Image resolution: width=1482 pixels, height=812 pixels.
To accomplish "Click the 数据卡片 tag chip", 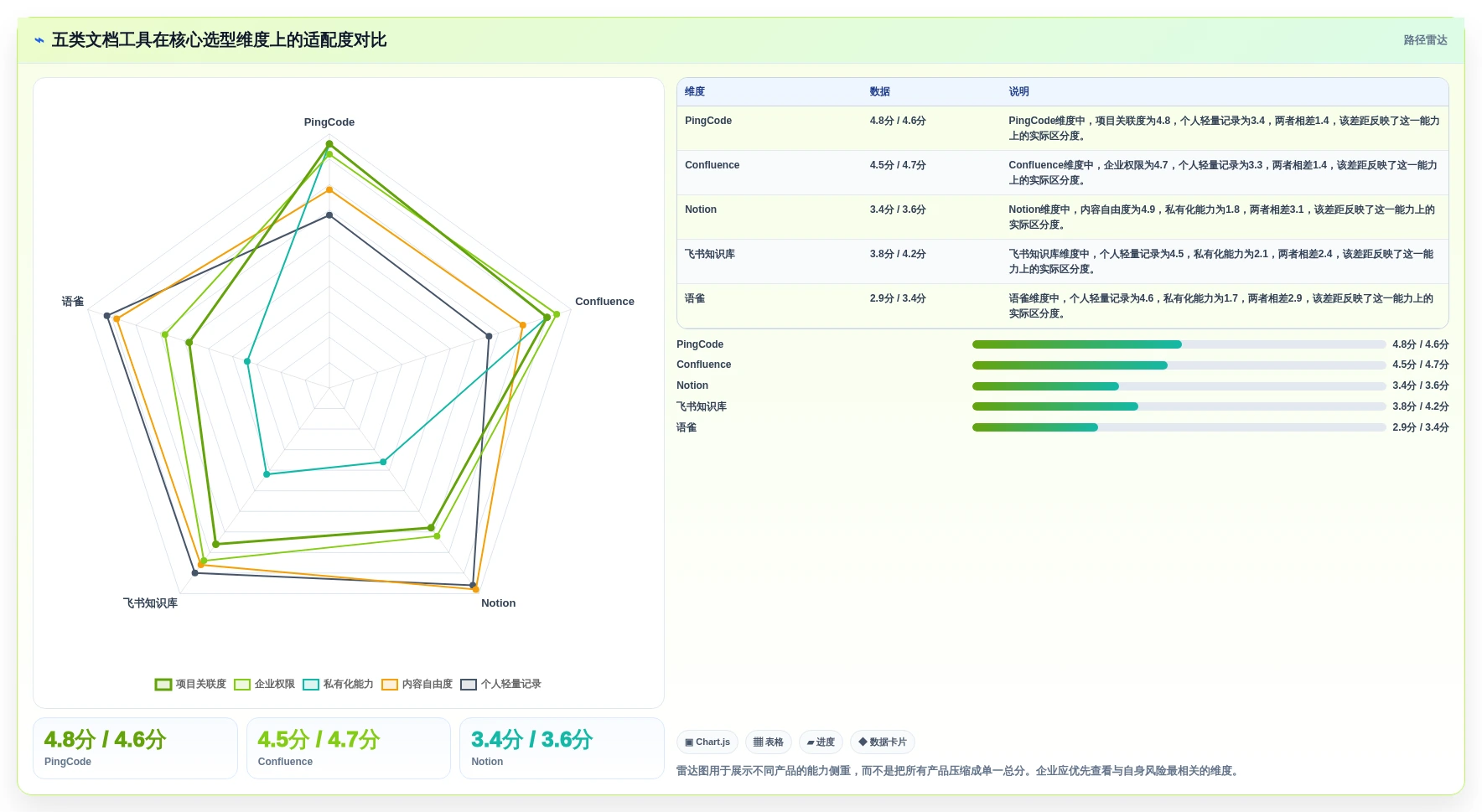I will pyautogui.click(x=883, y=742).
